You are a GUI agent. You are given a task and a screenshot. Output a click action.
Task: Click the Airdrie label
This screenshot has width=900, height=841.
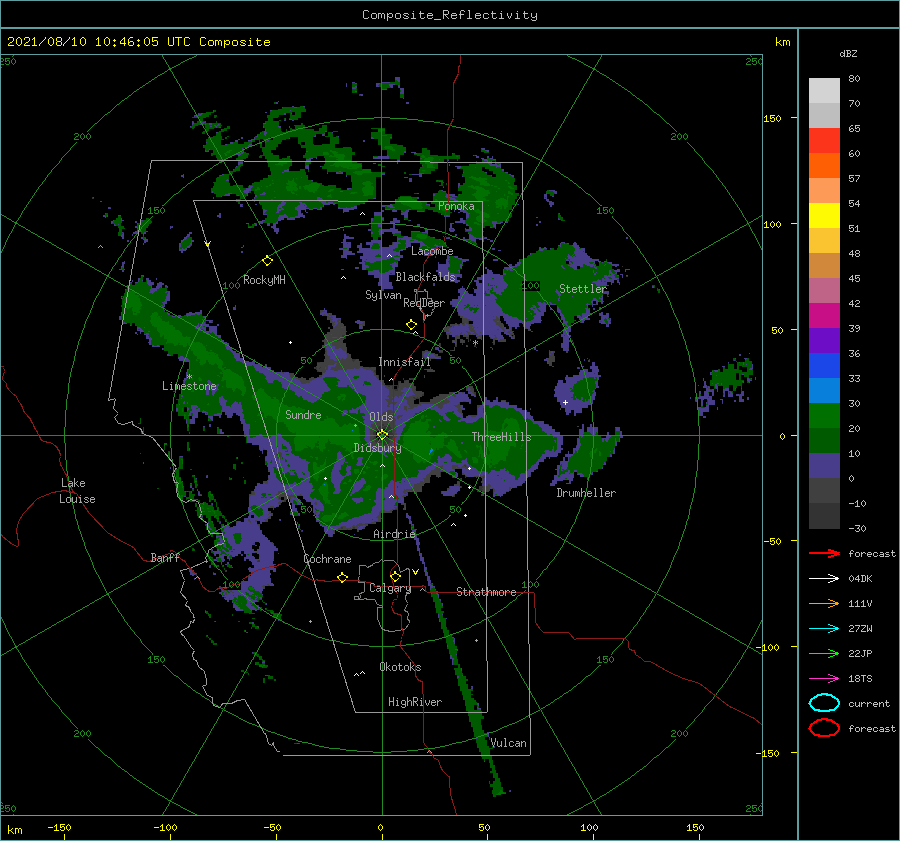(394, 534)
